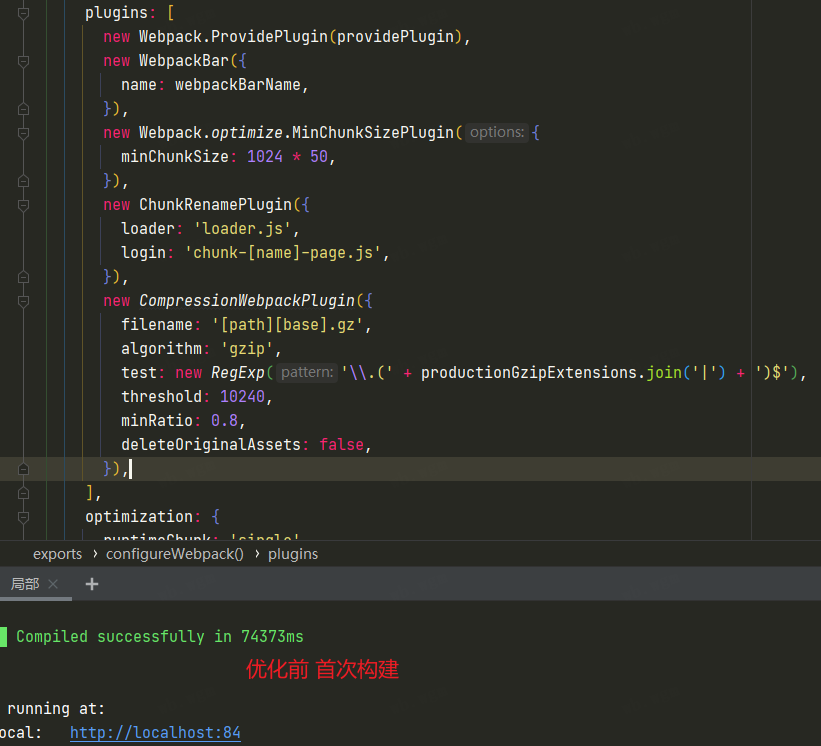Collapse the WebpackBar block fold marker
The image size is (821, 746).
click(x=23, y=61)
